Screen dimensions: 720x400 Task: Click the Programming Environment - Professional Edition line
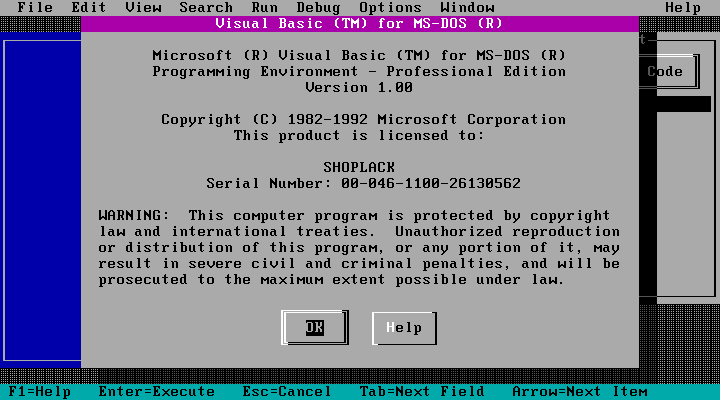pyautogui.click(x=359, y=72)
